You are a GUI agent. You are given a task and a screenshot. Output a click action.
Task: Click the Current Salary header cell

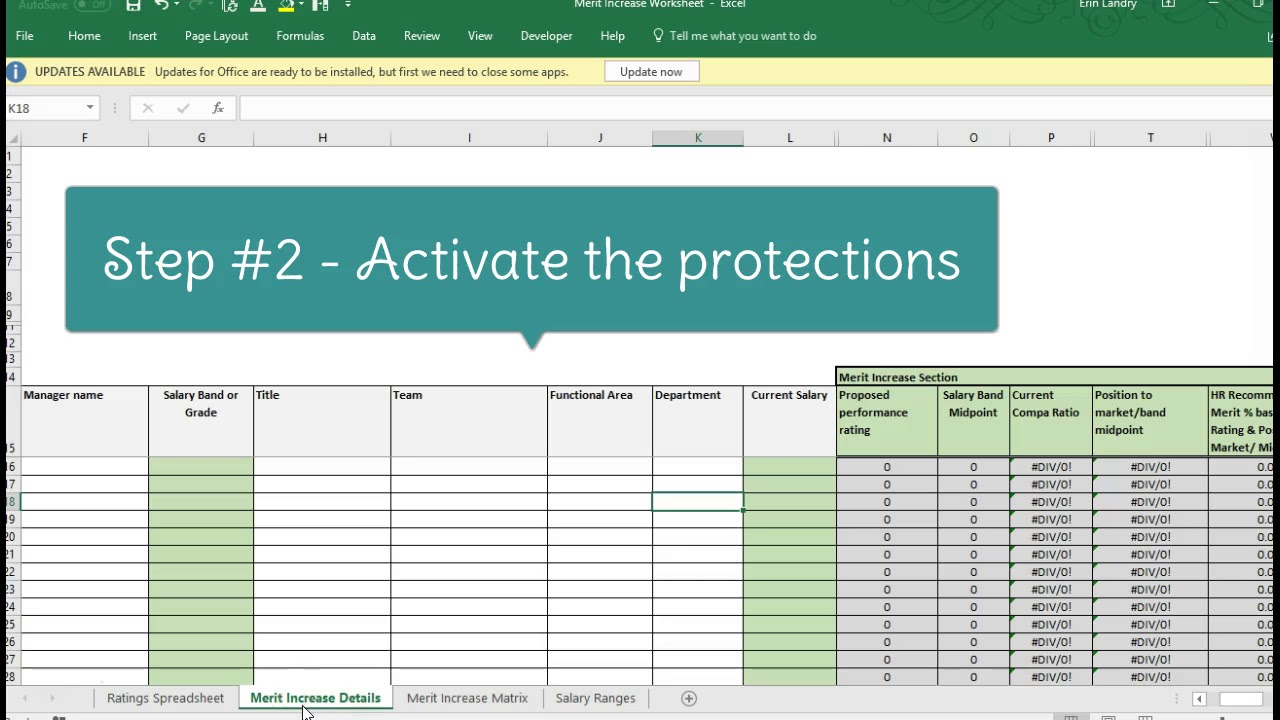click(x=790, y=421)
